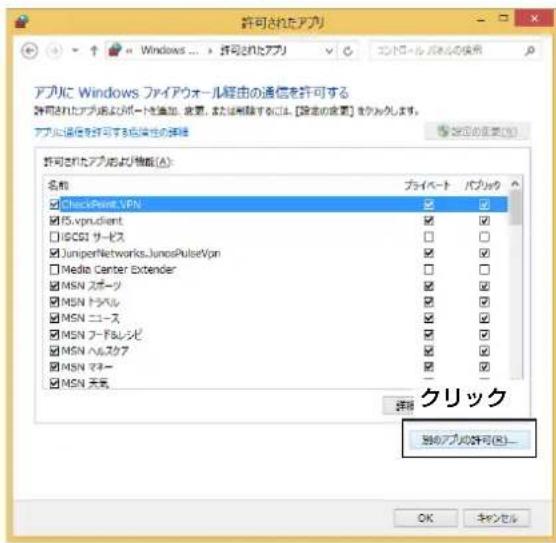Go up one level with Up arrow
The width and height of the screenshot is (556, 543).
(94, 51)
